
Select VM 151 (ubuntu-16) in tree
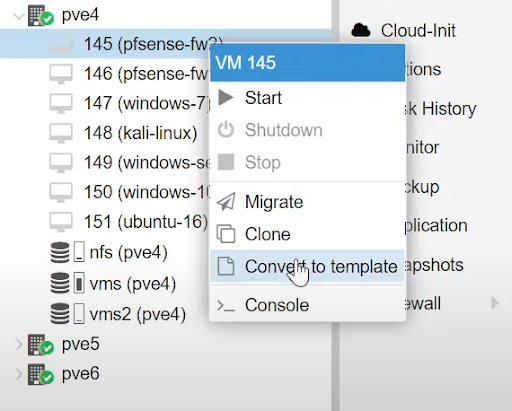click(x=146, y=222)
